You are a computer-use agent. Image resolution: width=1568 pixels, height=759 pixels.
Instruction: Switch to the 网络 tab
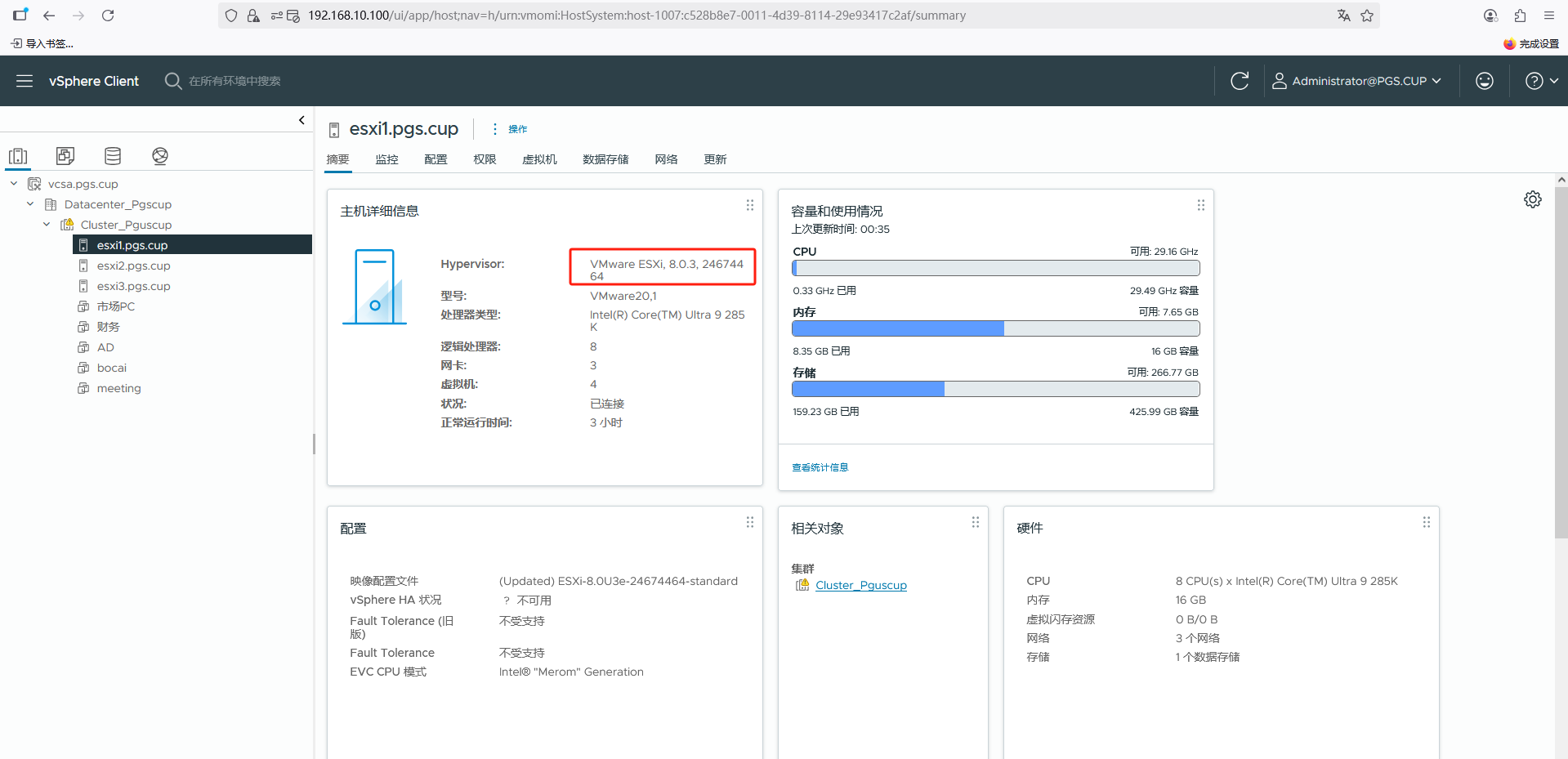666,159
